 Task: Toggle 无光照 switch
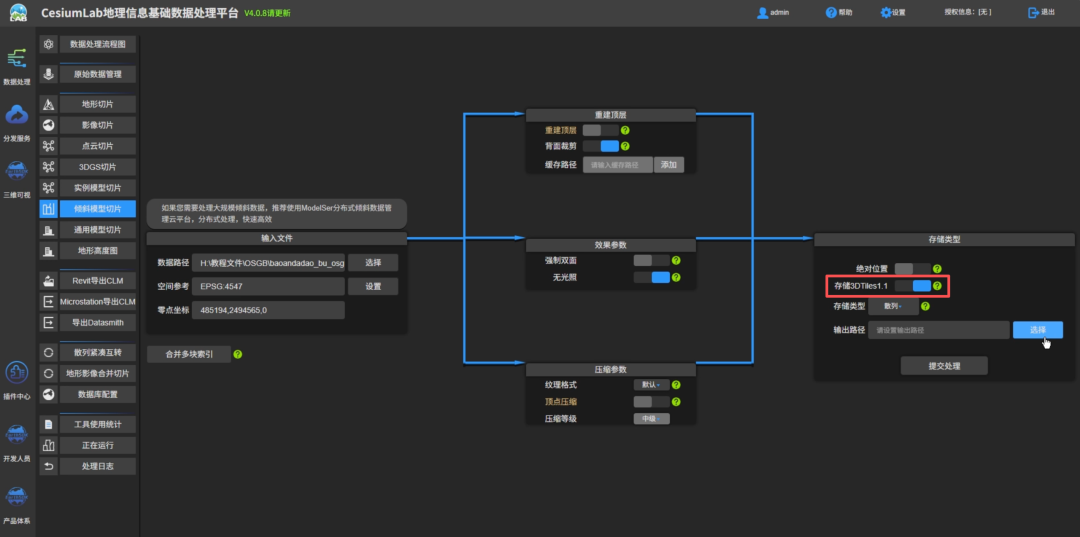tap(652, 277)
